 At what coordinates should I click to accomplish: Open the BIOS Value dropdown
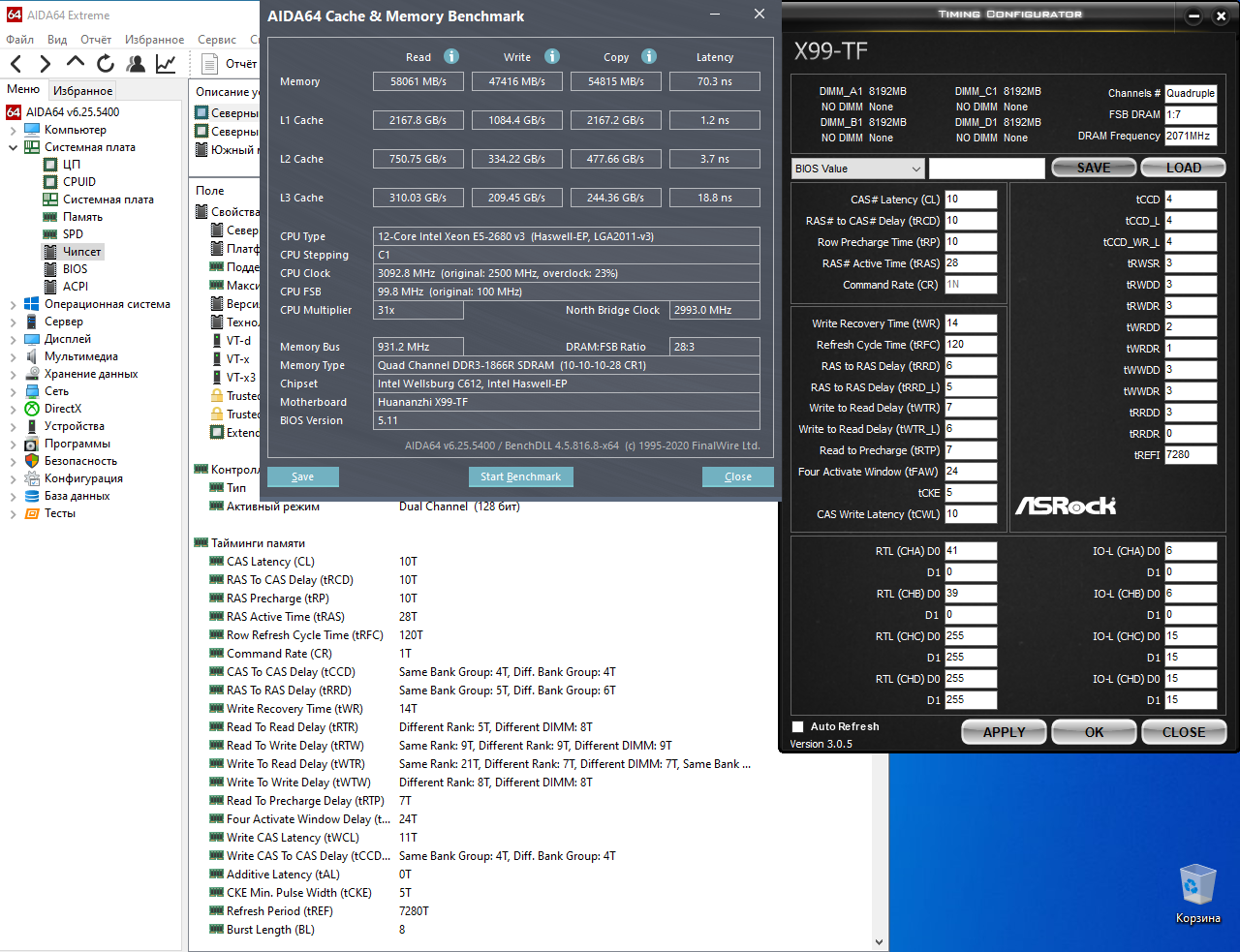point(857,169)
